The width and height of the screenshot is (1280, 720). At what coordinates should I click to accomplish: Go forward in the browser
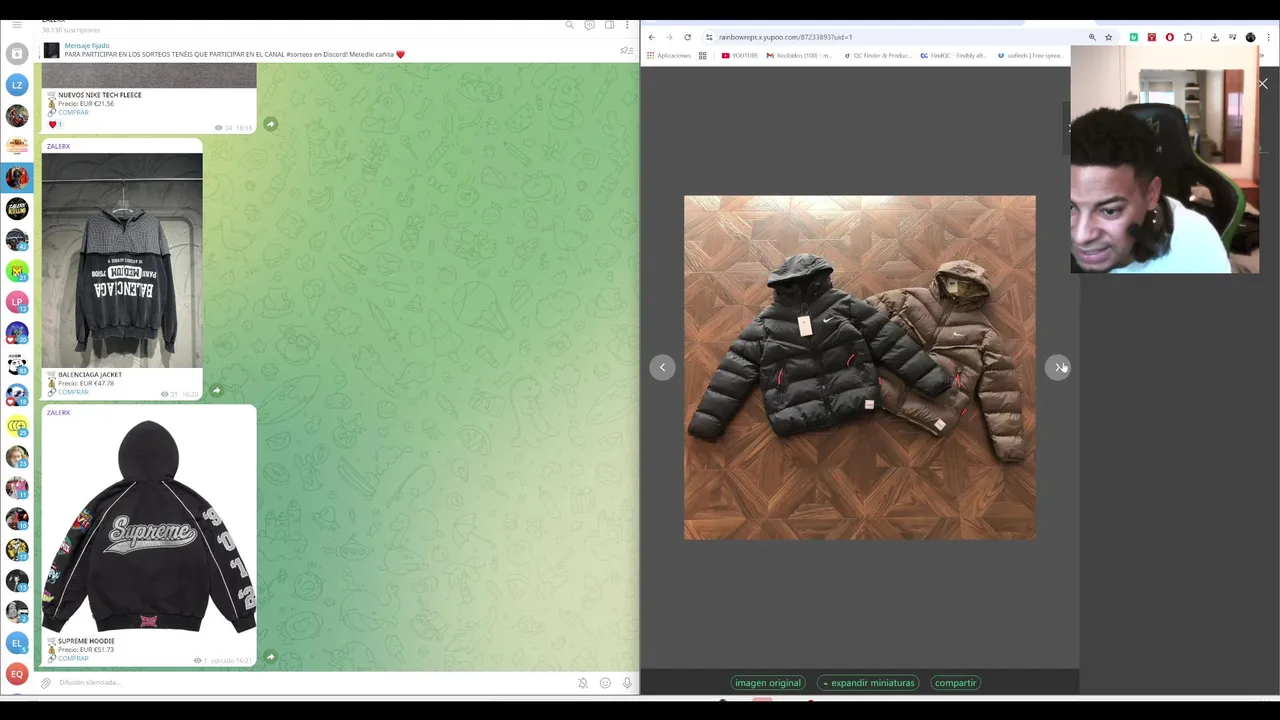(669, 37)
